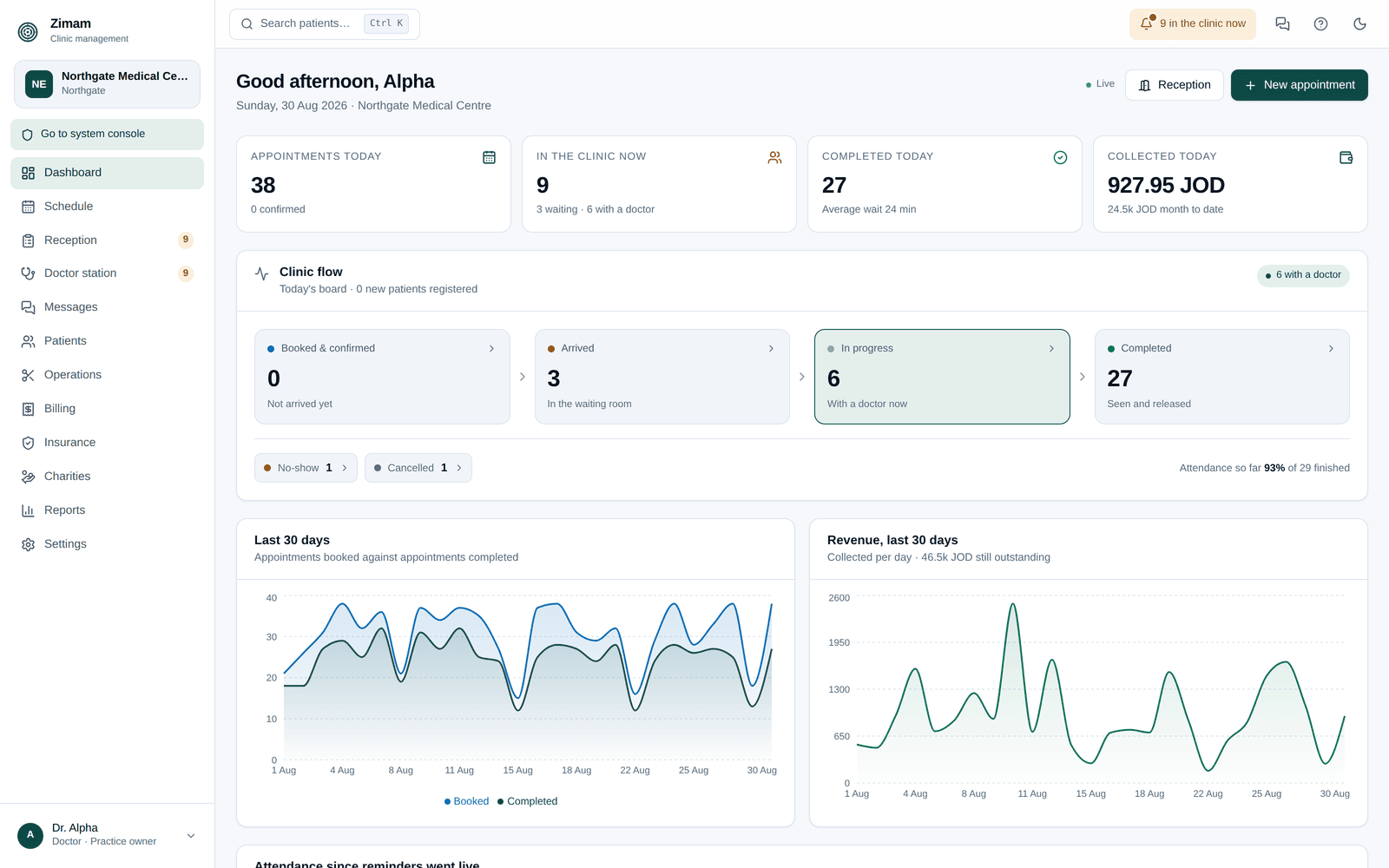Click the 0 confirmed text

pos(278,209)
